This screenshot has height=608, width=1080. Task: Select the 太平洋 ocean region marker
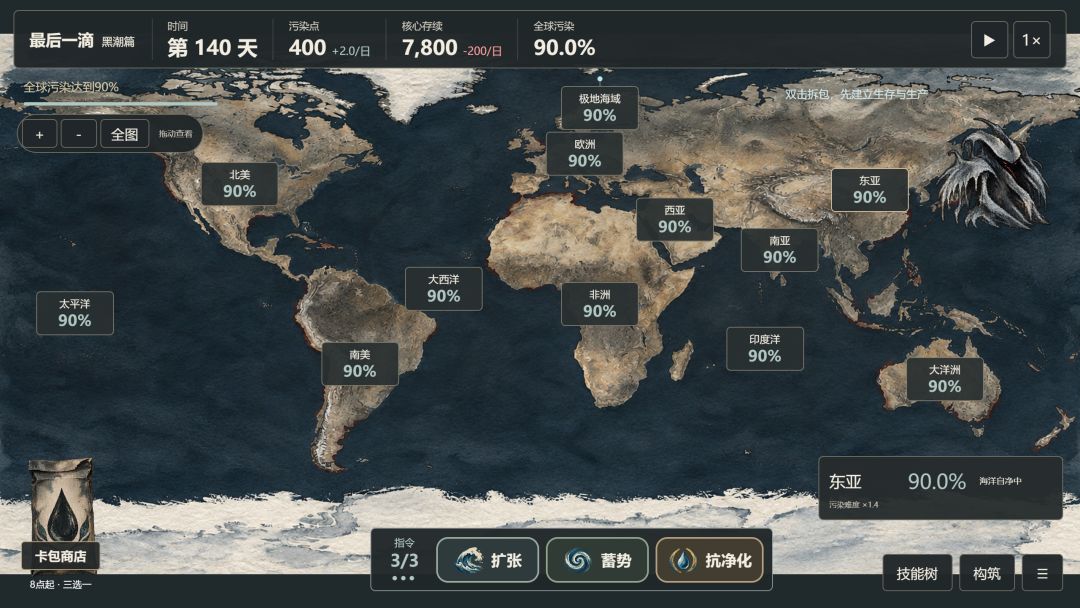[x=74, y=313]
